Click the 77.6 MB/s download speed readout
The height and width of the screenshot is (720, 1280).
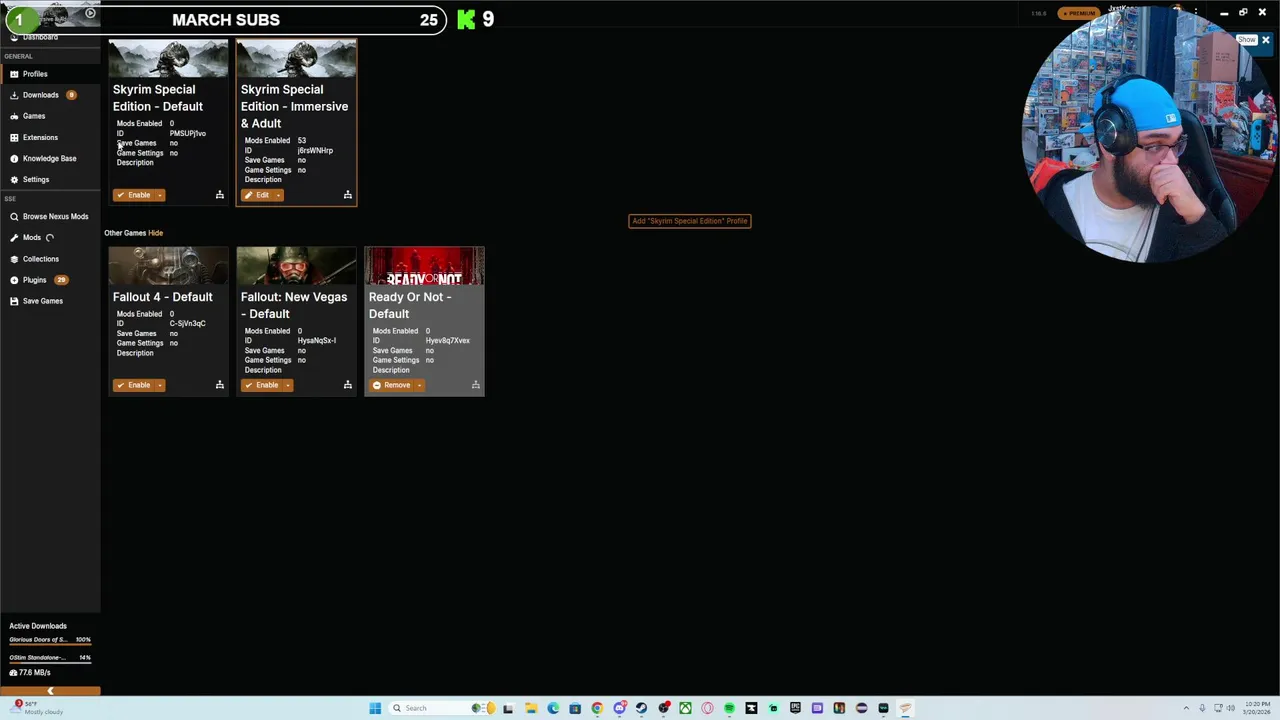coord(30,673)
